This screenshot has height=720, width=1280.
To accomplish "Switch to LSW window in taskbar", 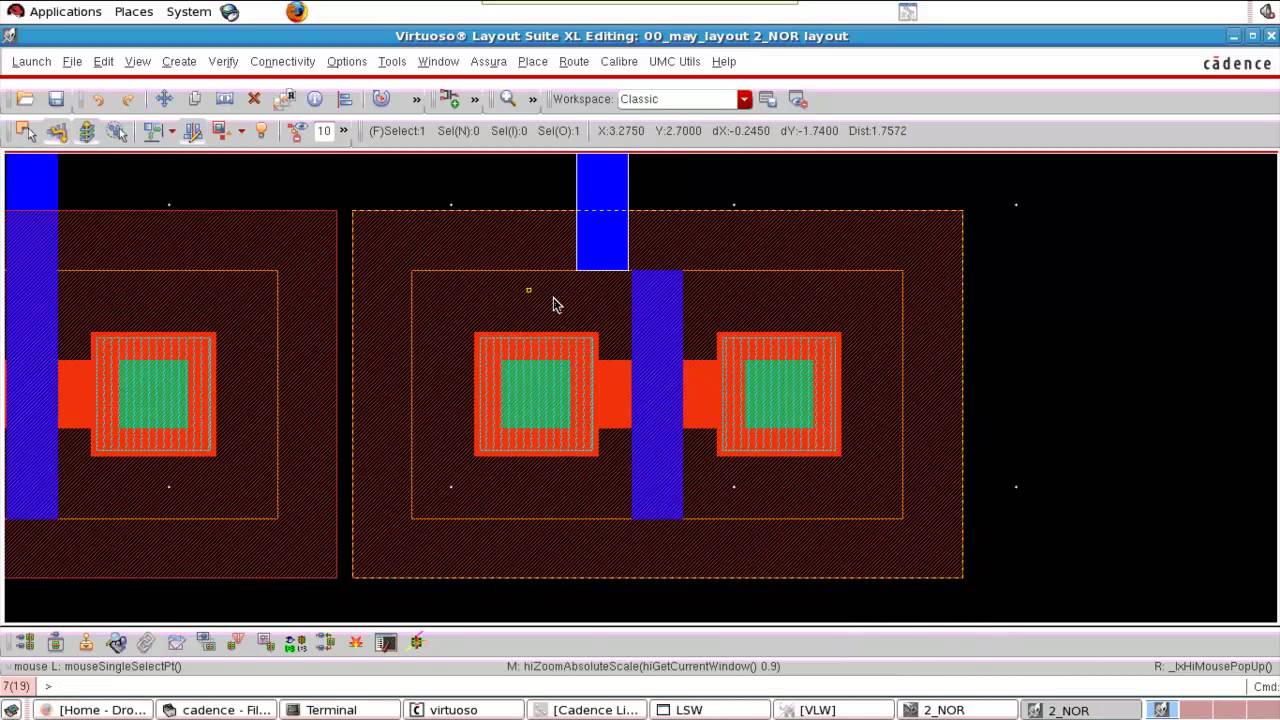I will (x=710, y=710).
